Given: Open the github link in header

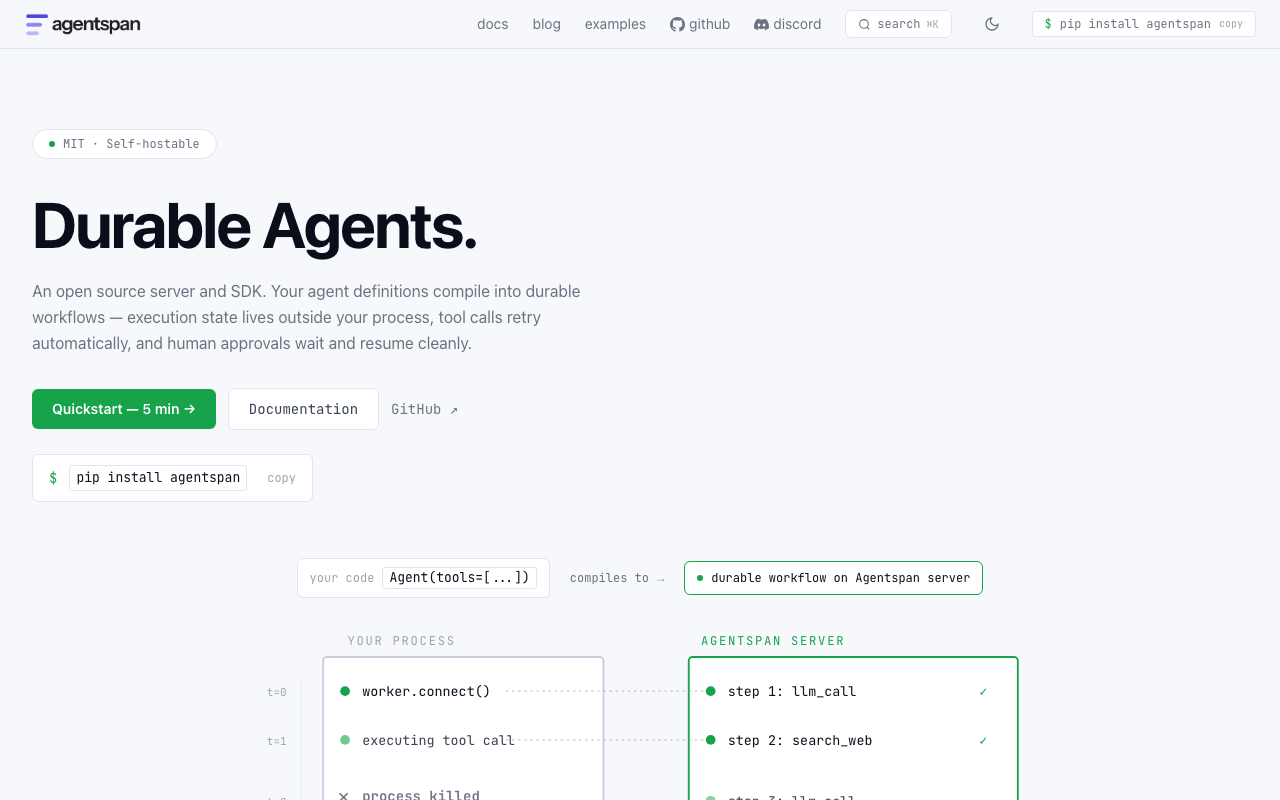Looking at the screenshot, I should click(x=700, y=24).
